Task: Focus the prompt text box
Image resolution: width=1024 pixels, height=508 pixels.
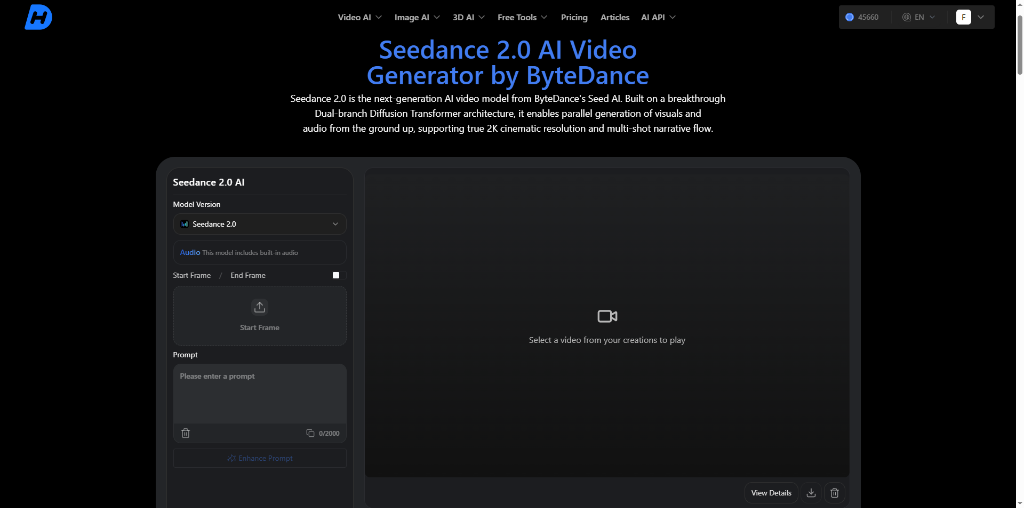Action: click(259, 394)
